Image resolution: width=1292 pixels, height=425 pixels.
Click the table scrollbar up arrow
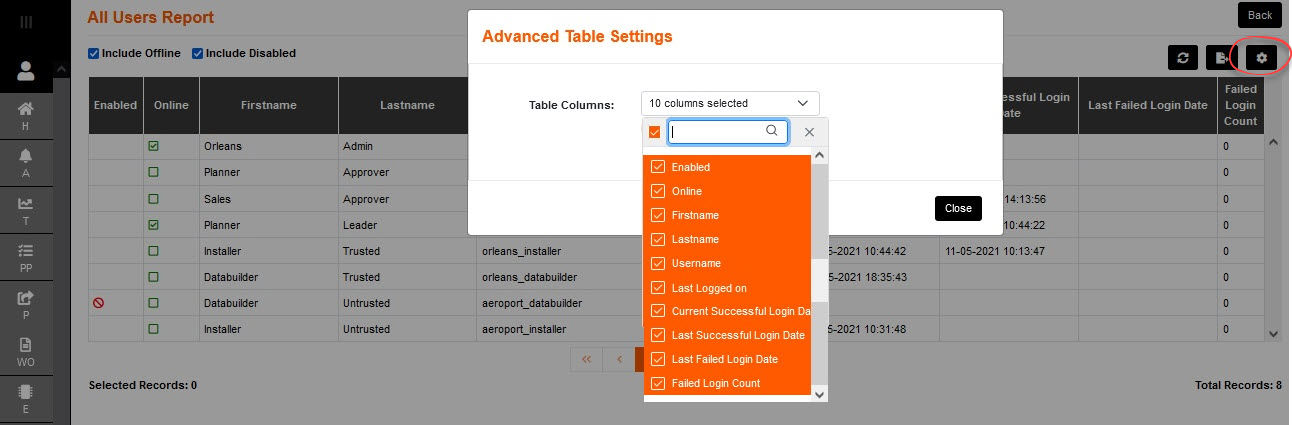[1274, 143]
